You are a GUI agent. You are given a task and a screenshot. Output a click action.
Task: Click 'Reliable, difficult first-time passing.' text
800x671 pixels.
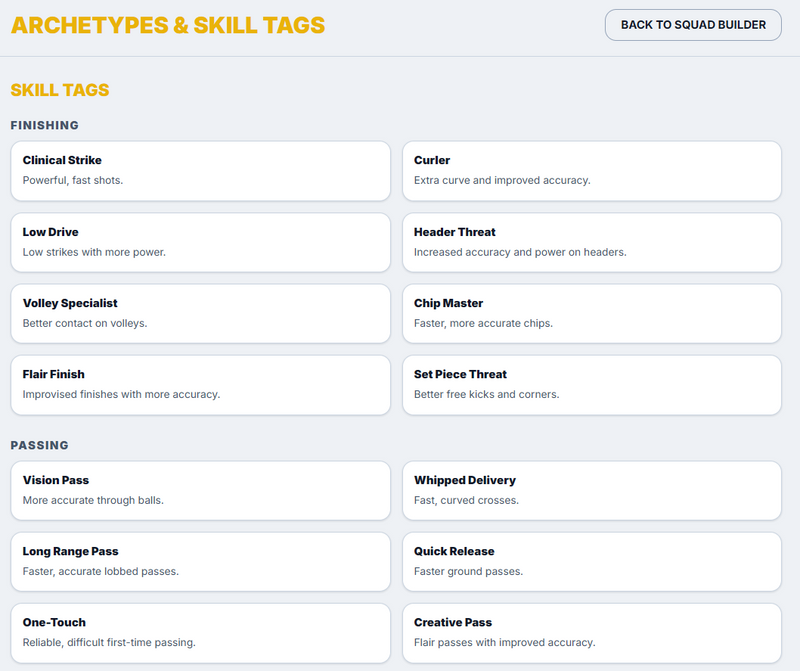(x=109, y=642)
